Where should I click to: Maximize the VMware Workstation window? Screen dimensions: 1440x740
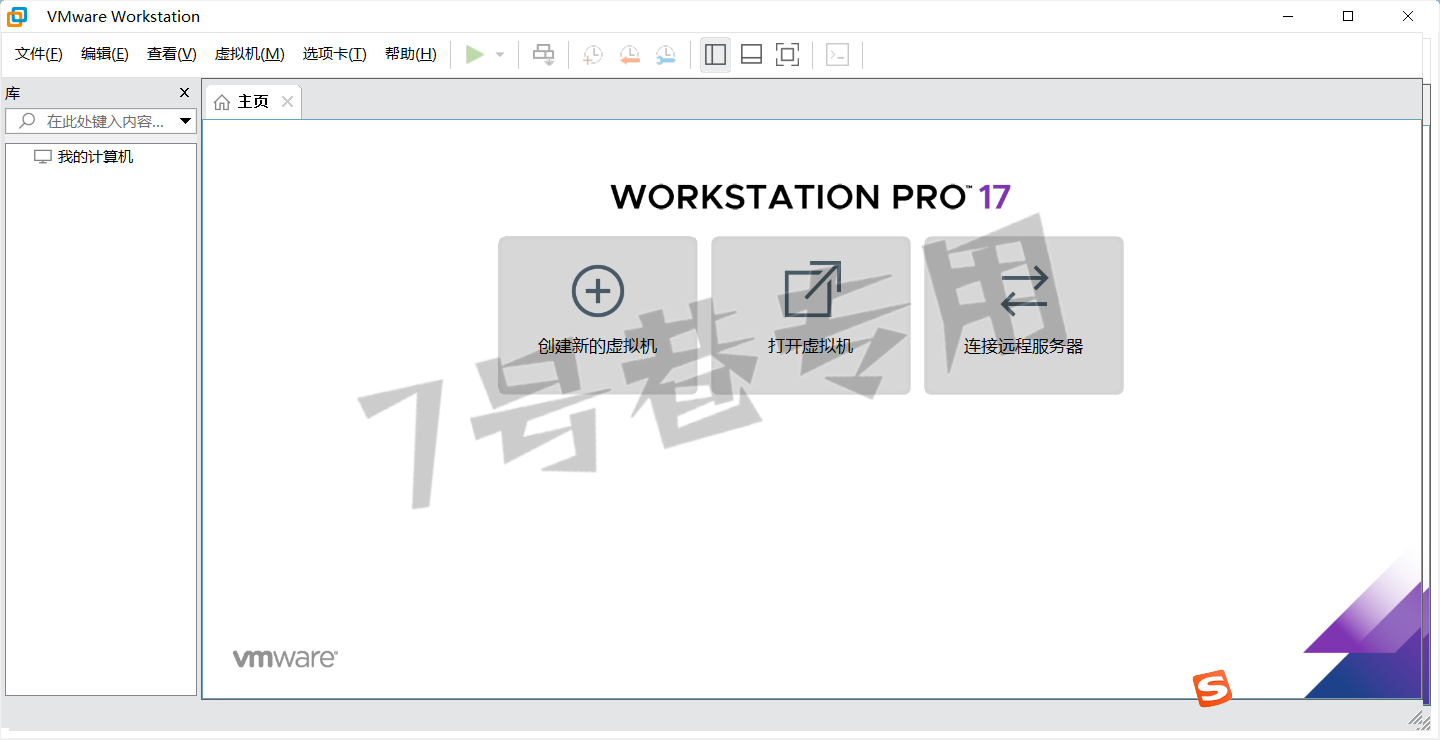click(1348, 16)
